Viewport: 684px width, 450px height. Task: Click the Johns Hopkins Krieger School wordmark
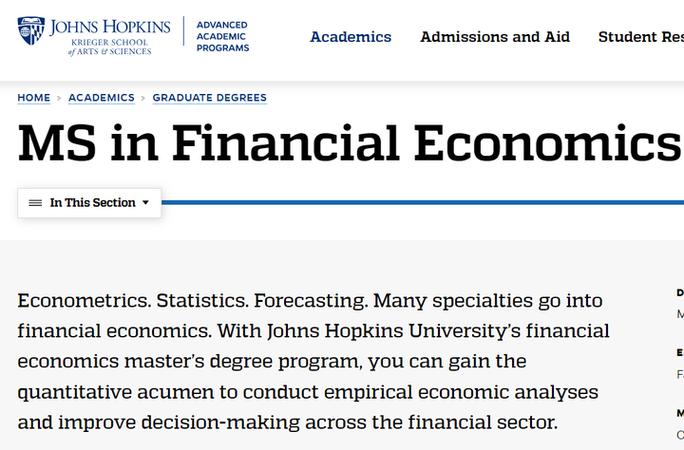point(110,37)
